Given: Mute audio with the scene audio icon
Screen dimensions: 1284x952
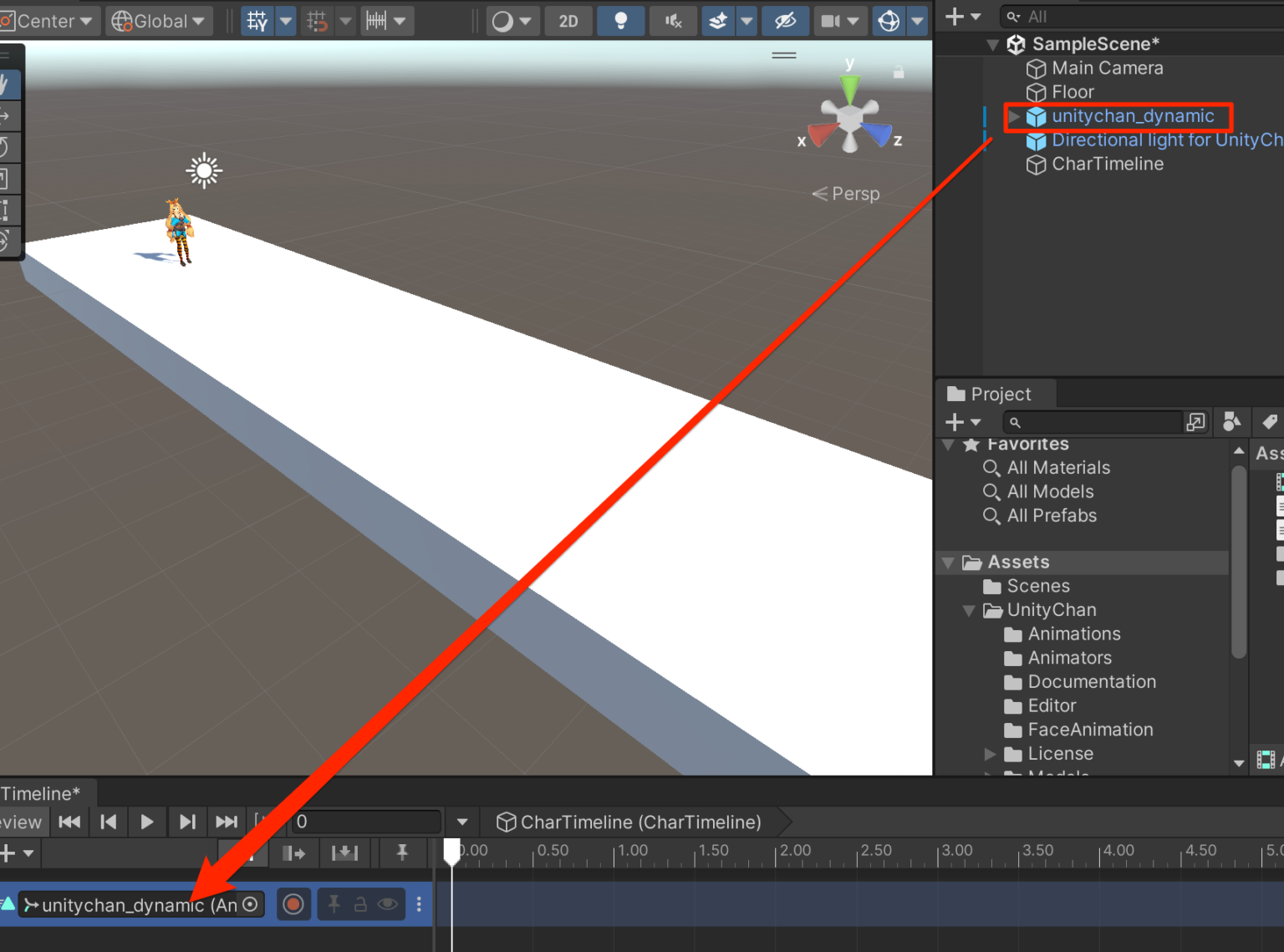Looking at the screenshot, I should (673, 21).
